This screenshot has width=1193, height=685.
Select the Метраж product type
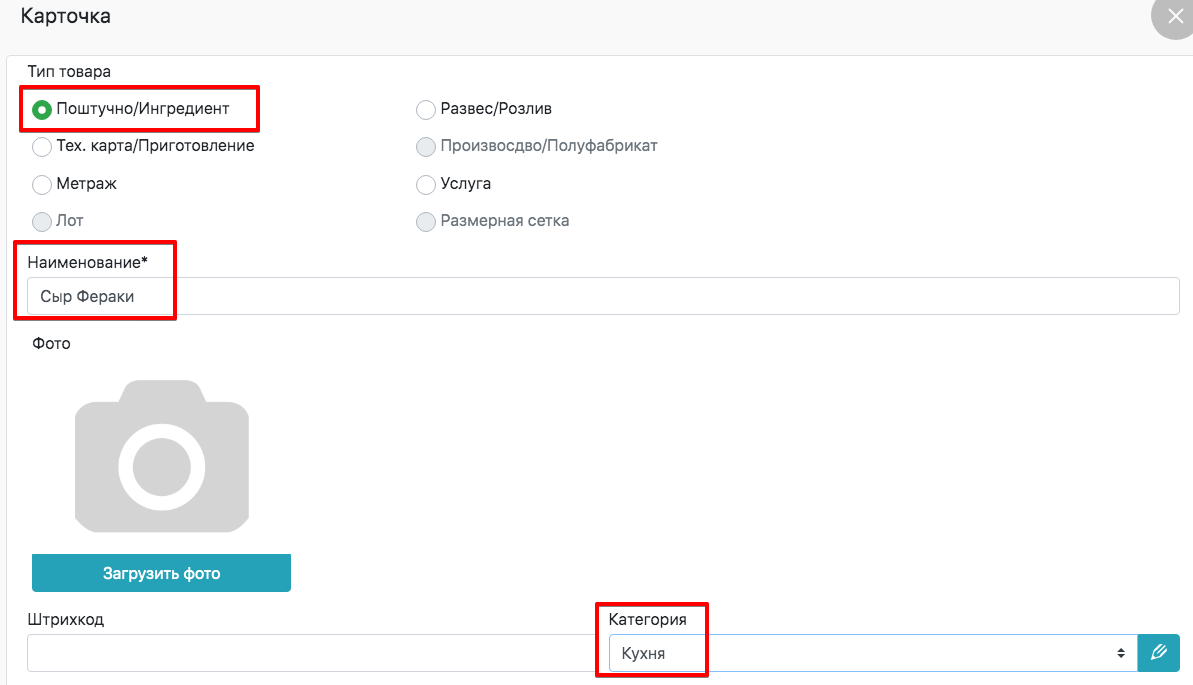click(x=42, y=185)
